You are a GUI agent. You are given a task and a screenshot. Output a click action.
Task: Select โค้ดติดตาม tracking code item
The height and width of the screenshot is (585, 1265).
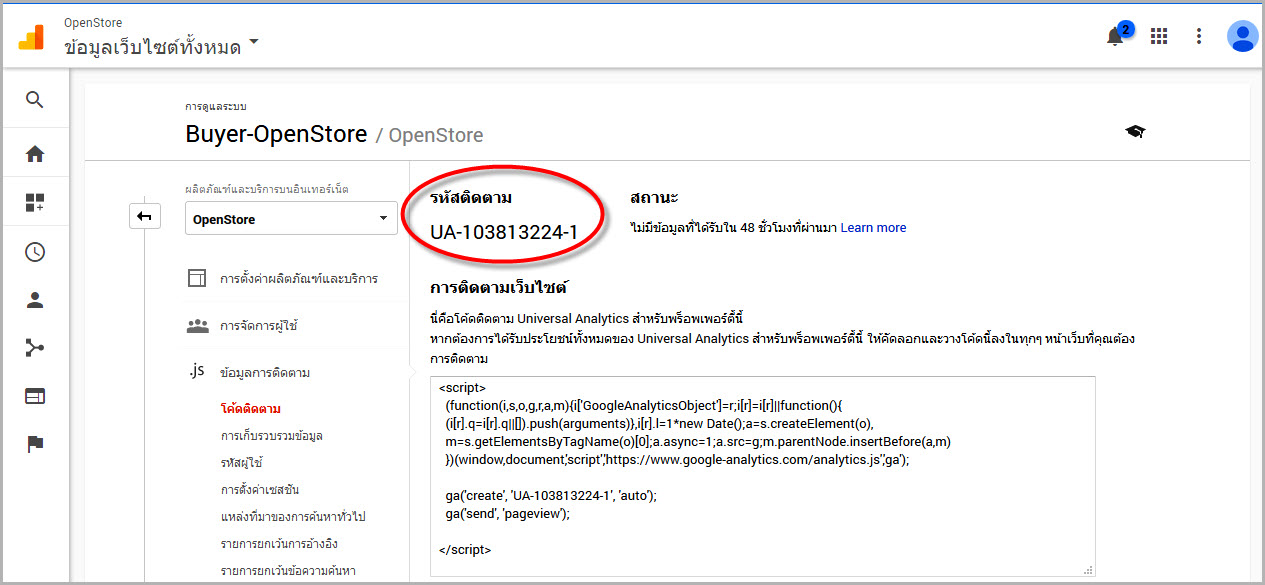[x=250, y=409]
